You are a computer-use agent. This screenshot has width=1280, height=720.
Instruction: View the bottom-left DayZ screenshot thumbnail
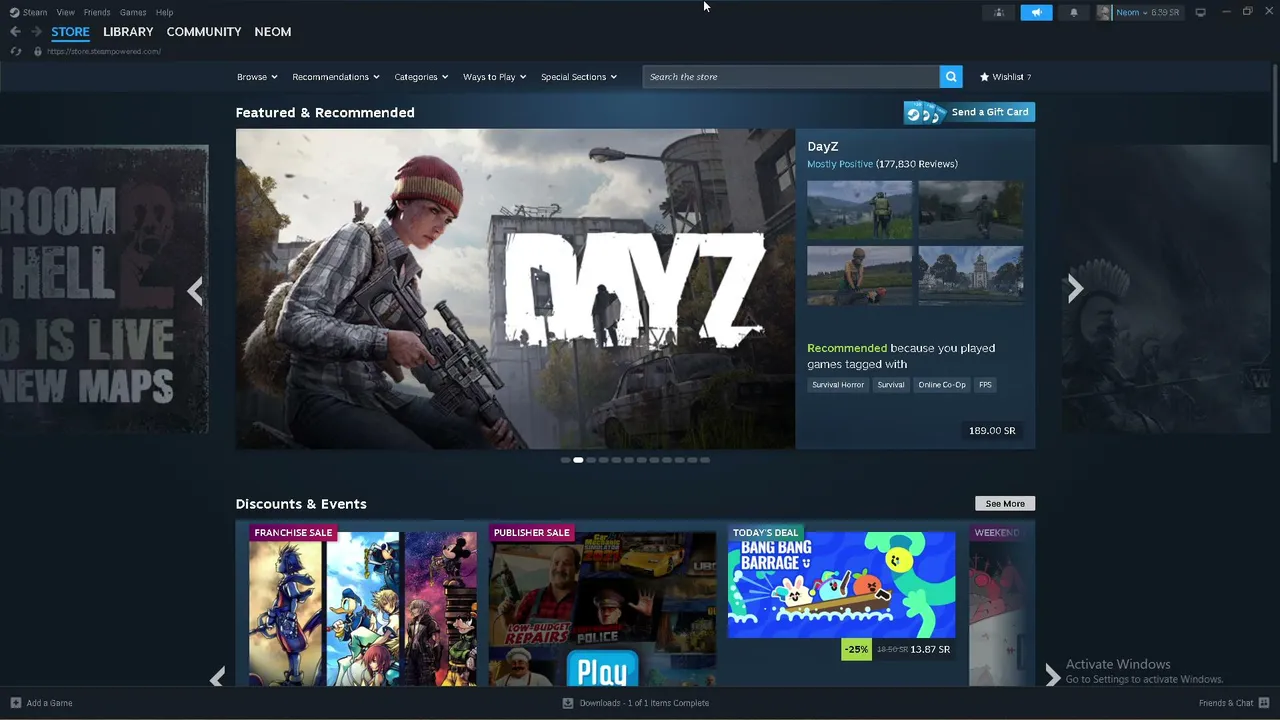(x=860, y=275)
